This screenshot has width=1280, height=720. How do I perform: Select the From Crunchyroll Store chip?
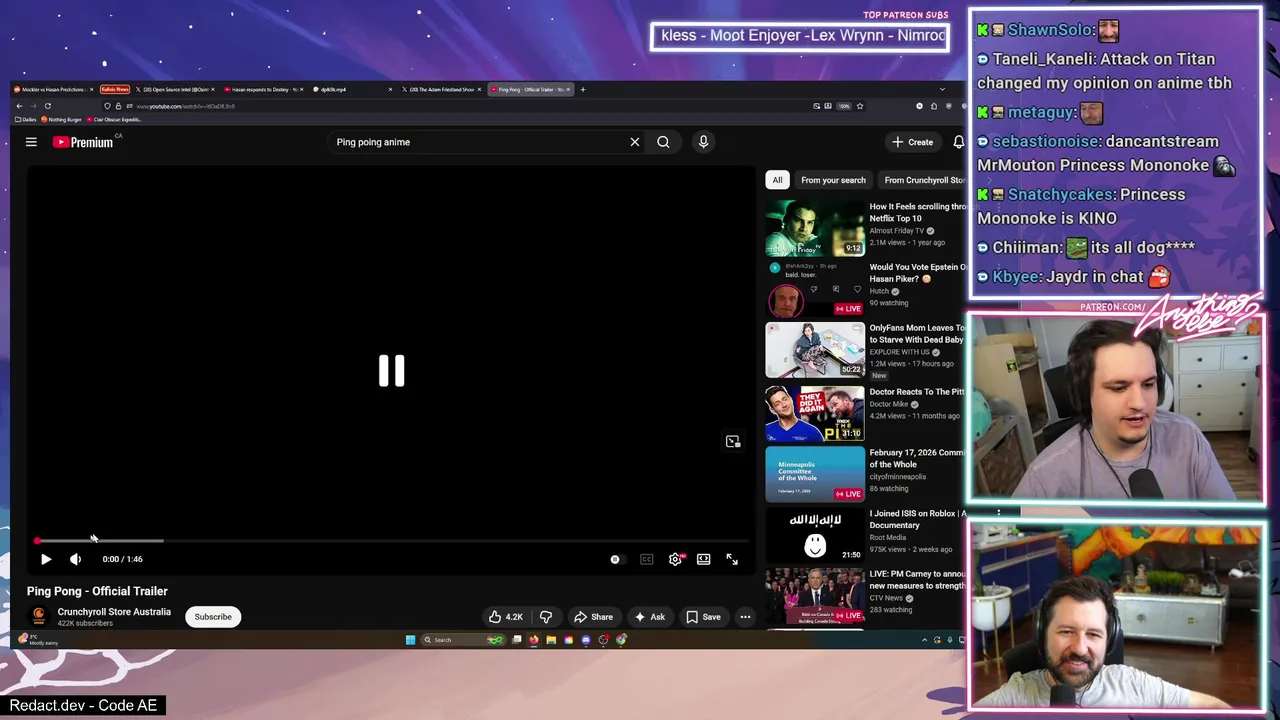[923, 180]
